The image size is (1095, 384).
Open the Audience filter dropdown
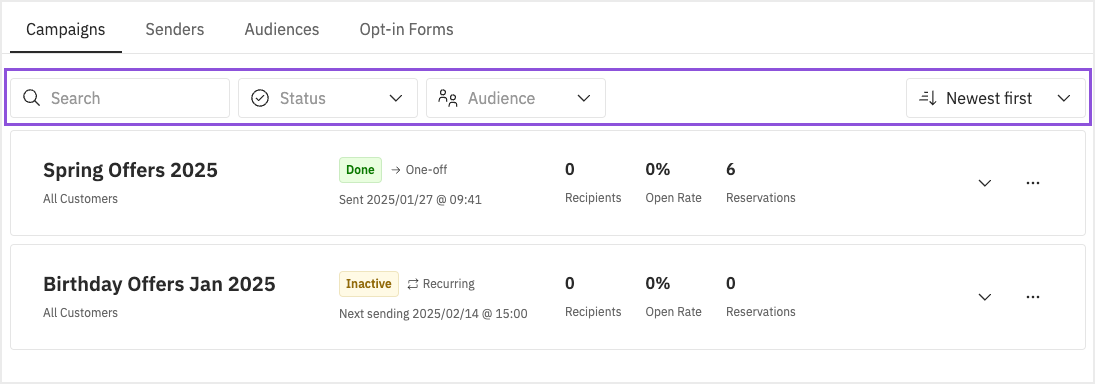(x=515, y=98)
